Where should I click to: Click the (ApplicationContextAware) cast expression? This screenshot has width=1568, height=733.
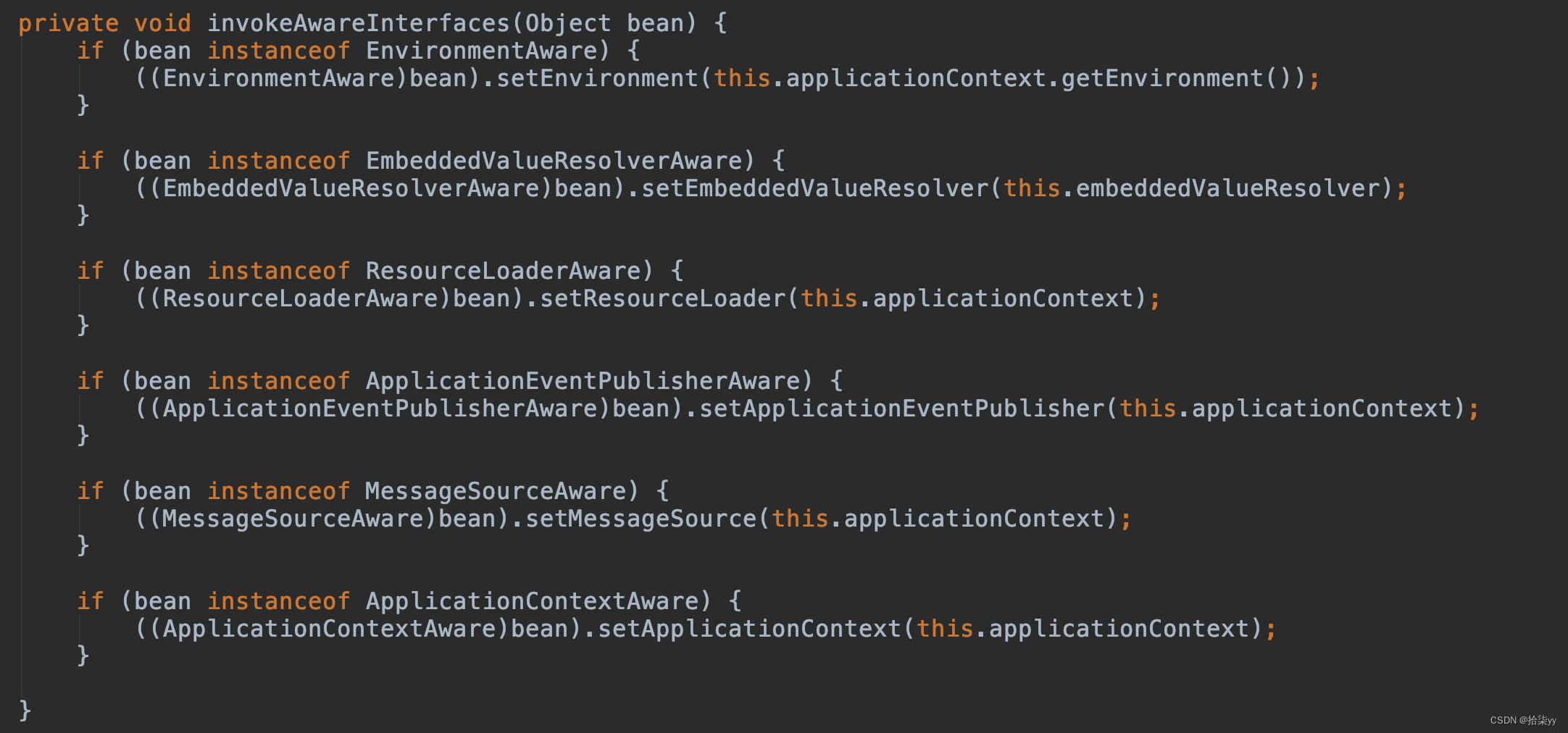point(330,629)
